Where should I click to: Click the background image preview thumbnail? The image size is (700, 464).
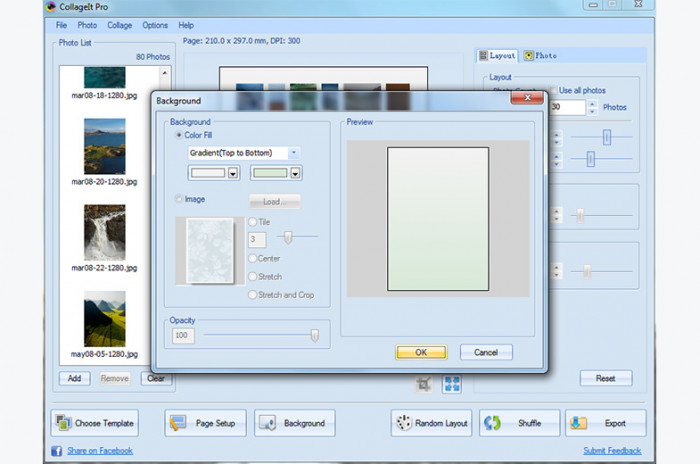tap(210, 251)
